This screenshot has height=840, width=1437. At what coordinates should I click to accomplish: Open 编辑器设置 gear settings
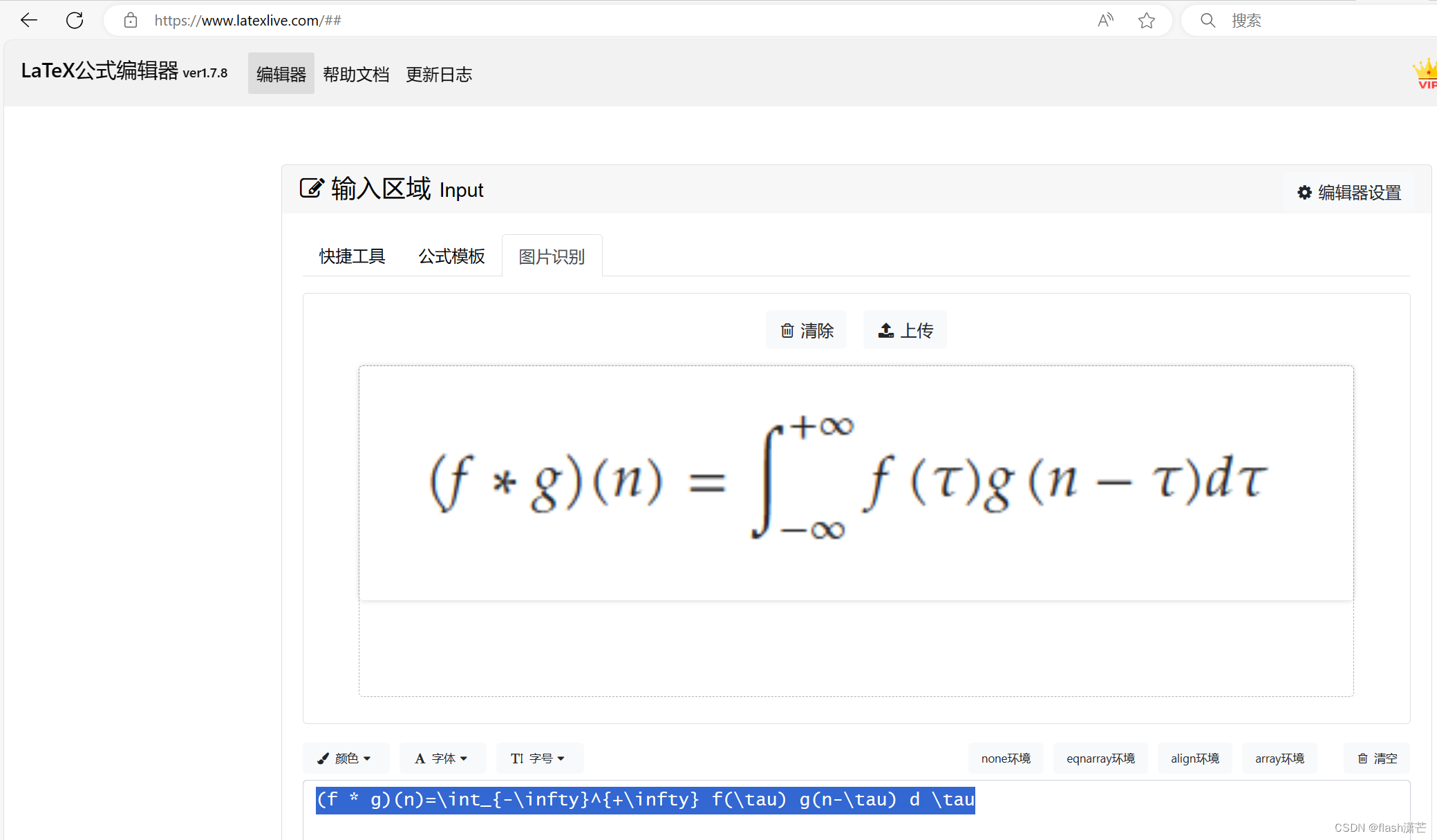(1349, 193)
